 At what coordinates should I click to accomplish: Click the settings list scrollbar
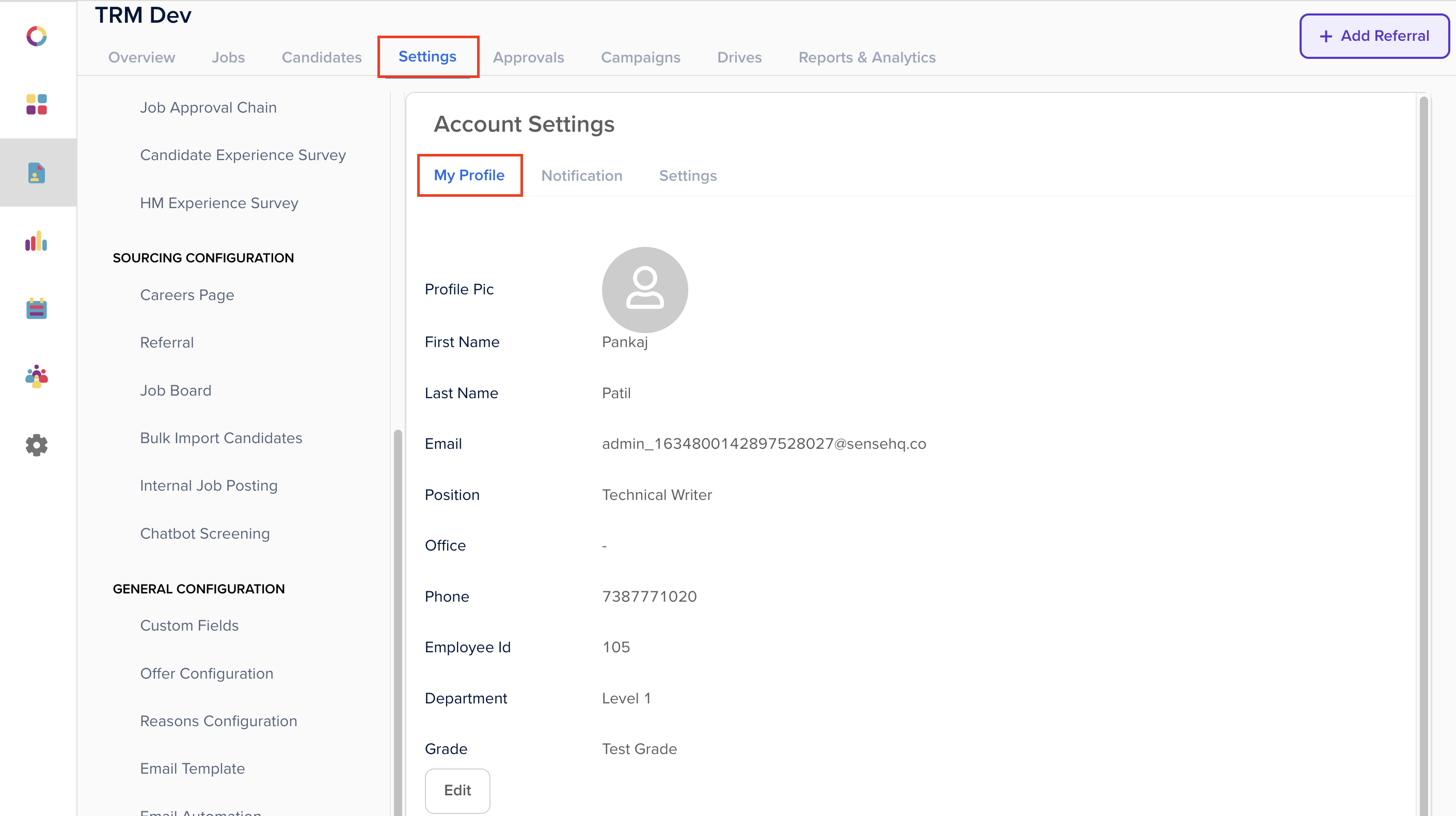[398, 622]
